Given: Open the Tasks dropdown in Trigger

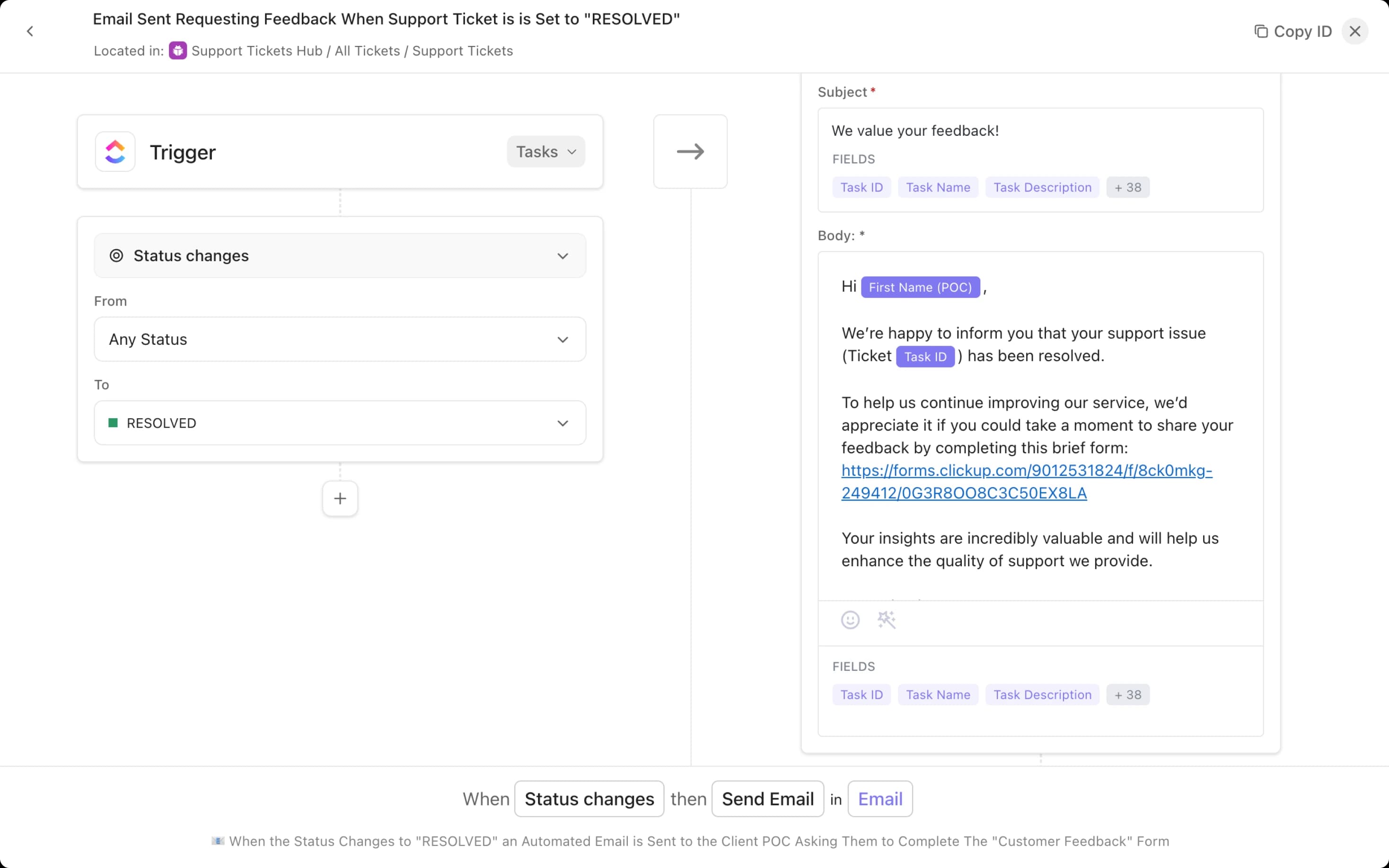Looking at the screenshot, I should [x=545, y=151].
